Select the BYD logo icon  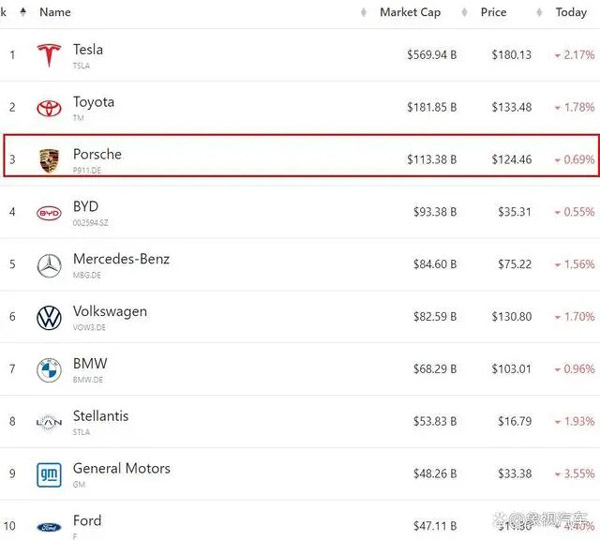[49, 213]
